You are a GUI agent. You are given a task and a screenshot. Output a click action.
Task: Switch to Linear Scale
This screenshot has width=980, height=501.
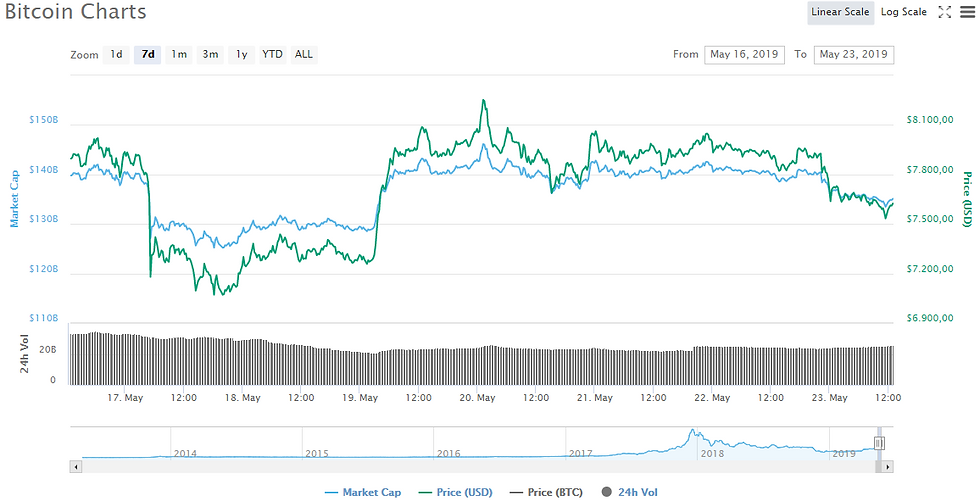coord(840,12)
